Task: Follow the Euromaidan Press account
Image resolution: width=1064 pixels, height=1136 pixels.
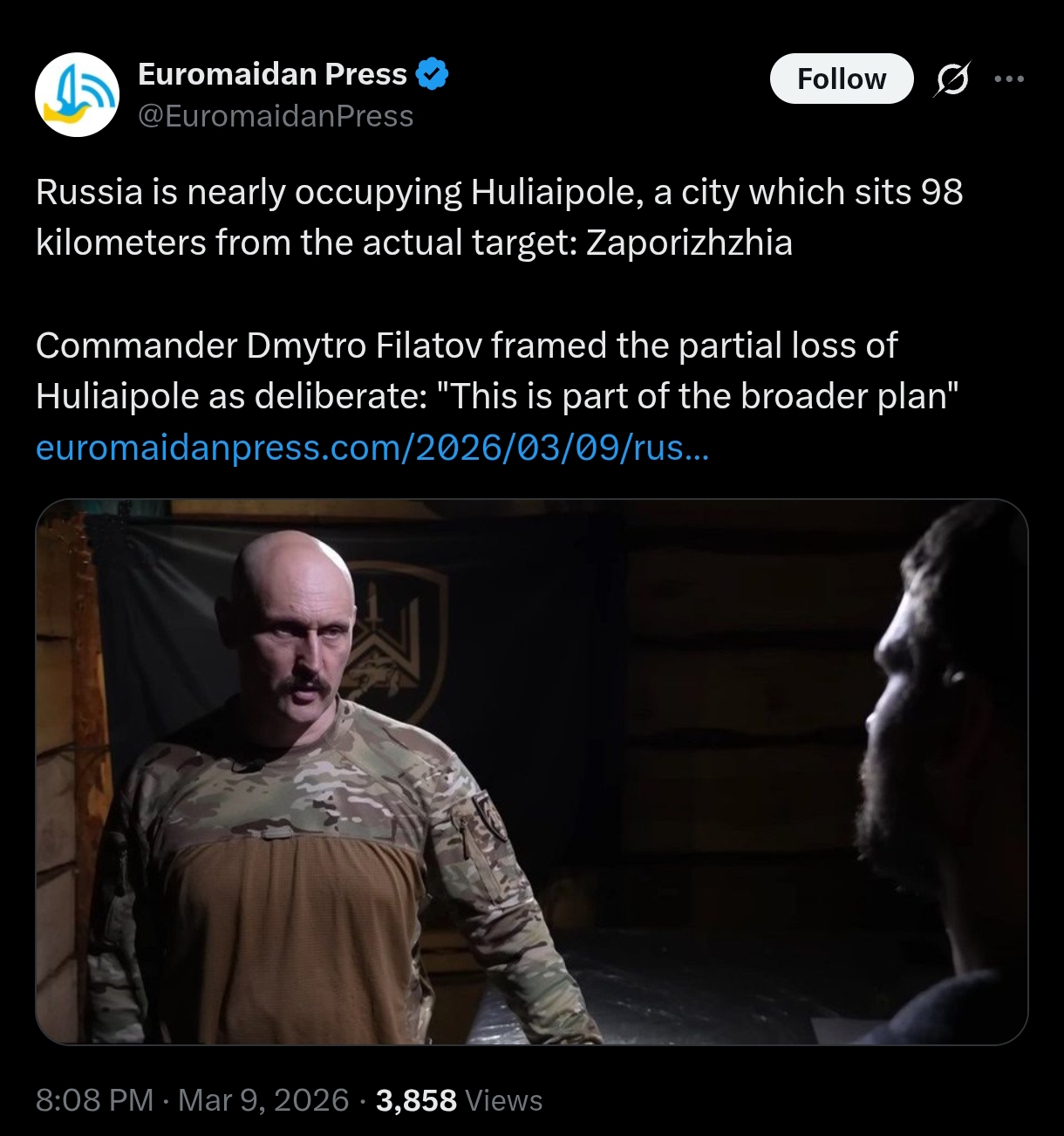Action: (842, 79)
